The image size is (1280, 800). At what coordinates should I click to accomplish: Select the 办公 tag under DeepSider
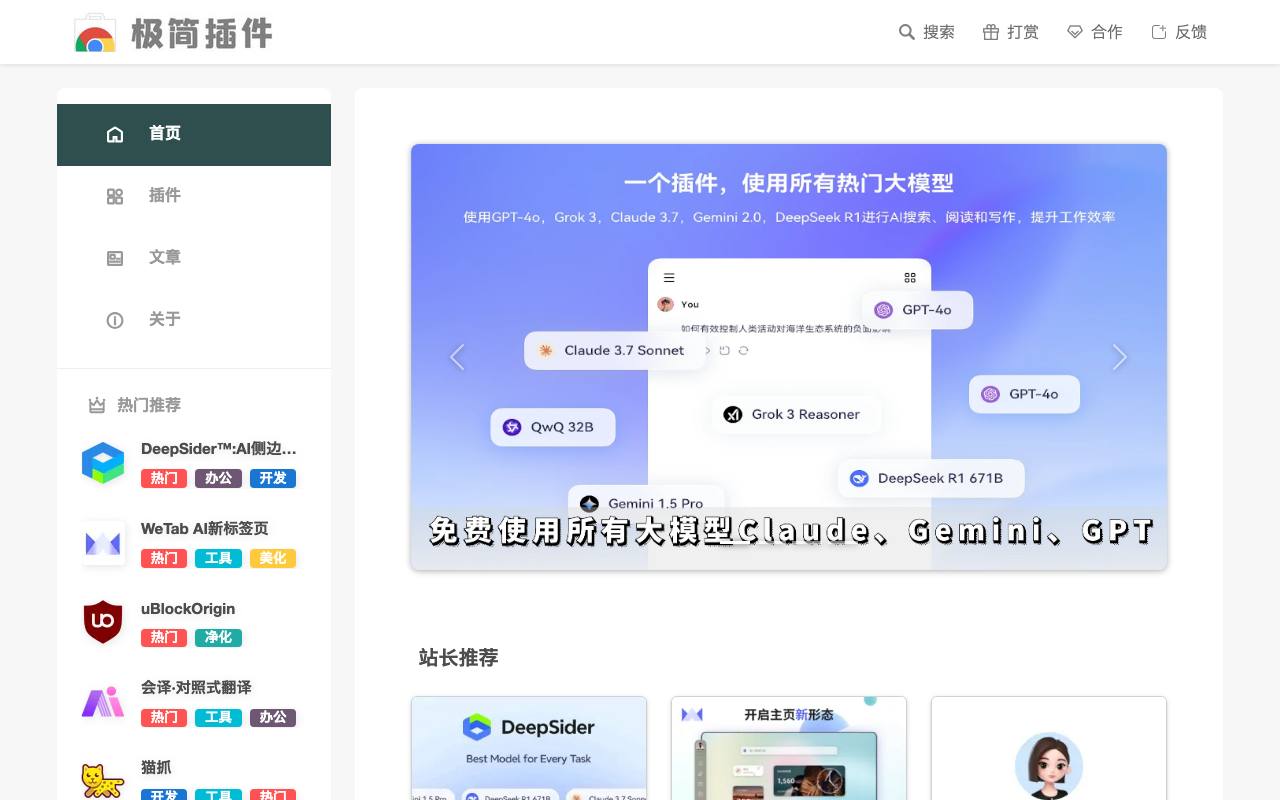(x=218, y=478)
